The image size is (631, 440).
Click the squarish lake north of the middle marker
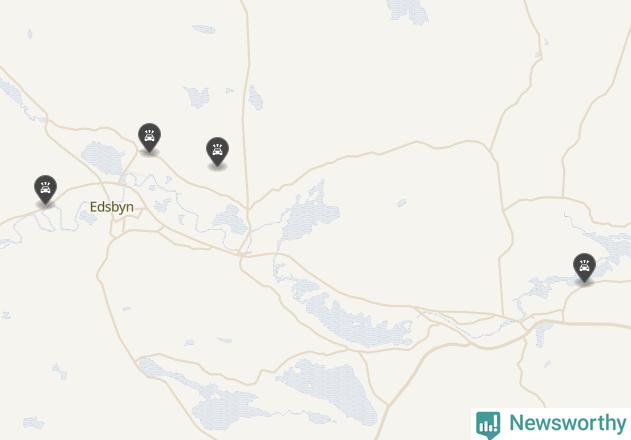(x=197, y=97)
